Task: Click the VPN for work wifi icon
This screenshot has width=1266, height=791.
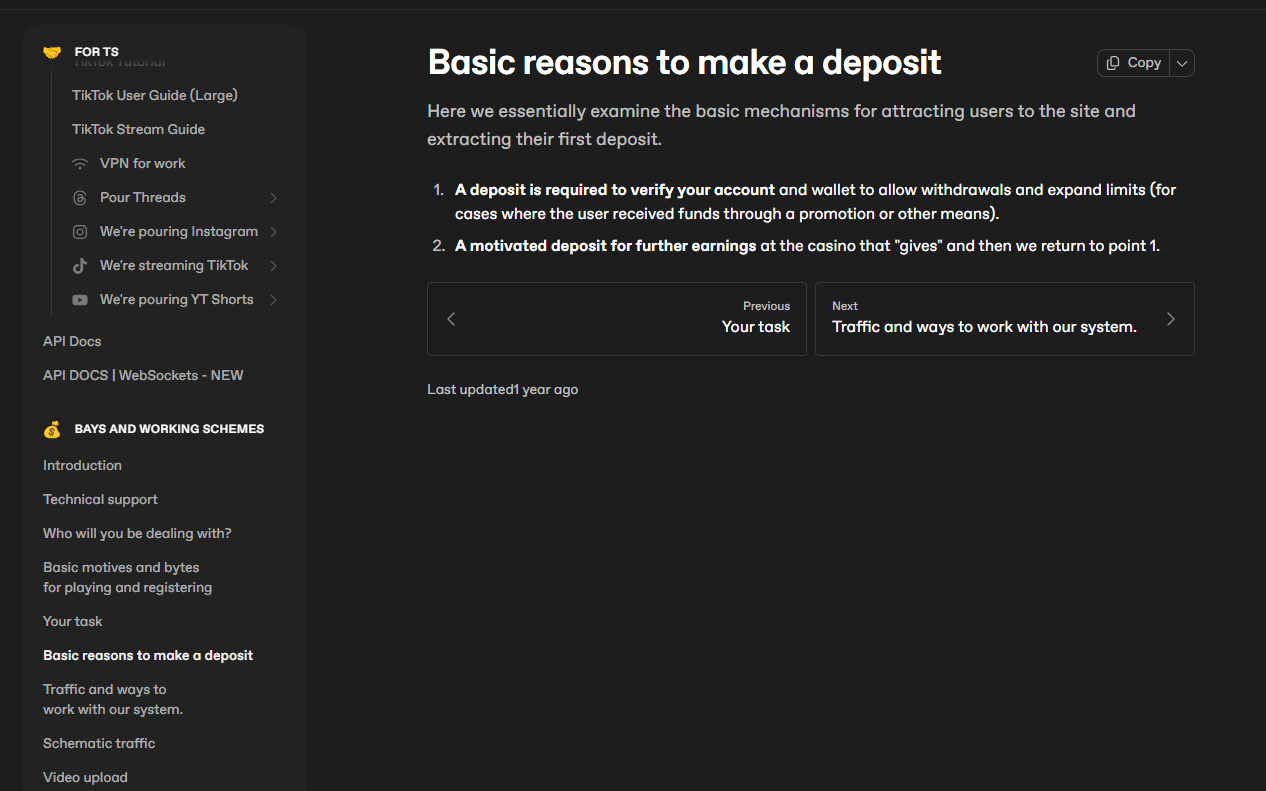Action: [x=79, y=163]
